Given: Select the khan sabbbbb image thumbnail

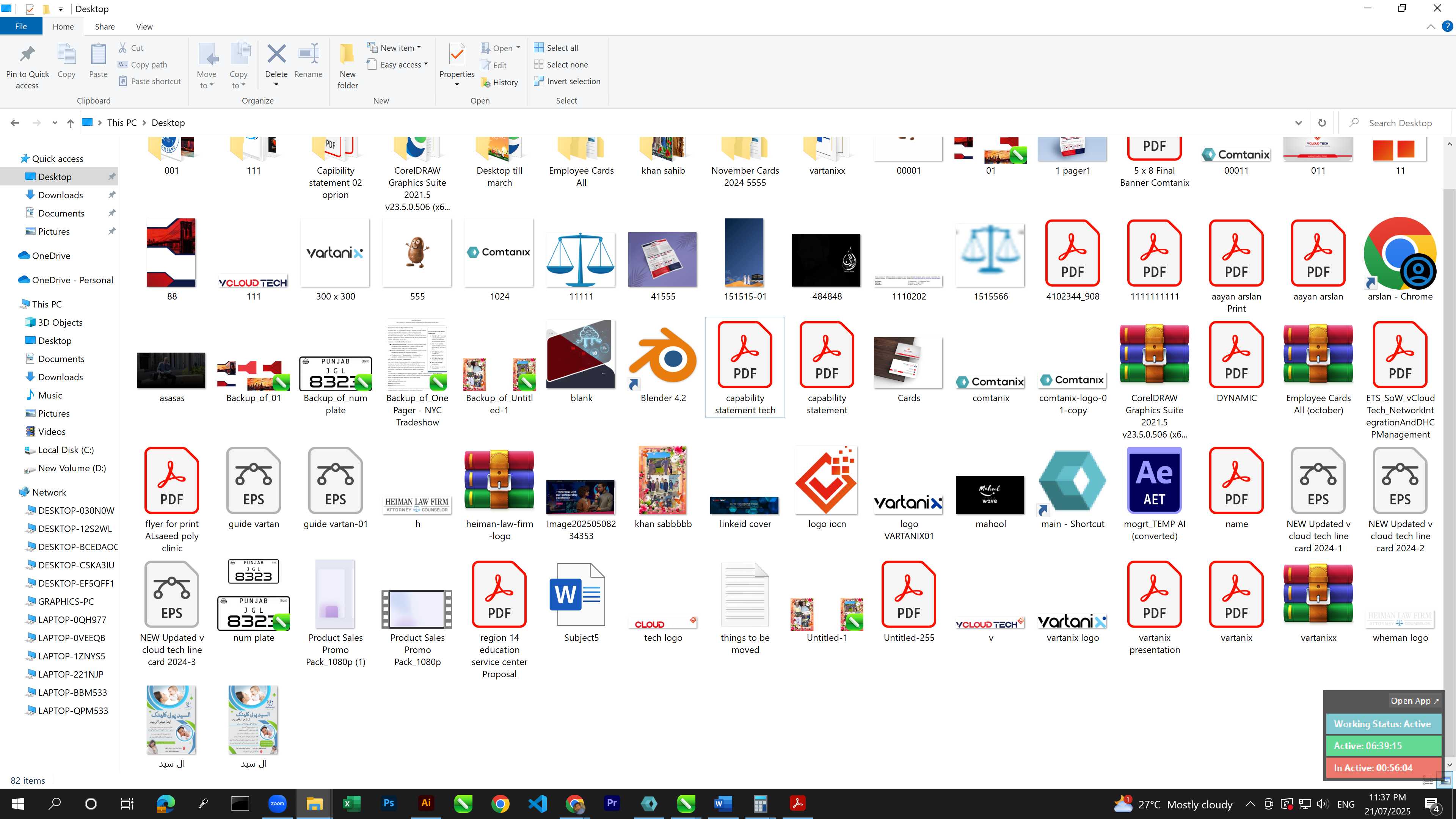Looking at the screenshot, I should tap(663, 480).
